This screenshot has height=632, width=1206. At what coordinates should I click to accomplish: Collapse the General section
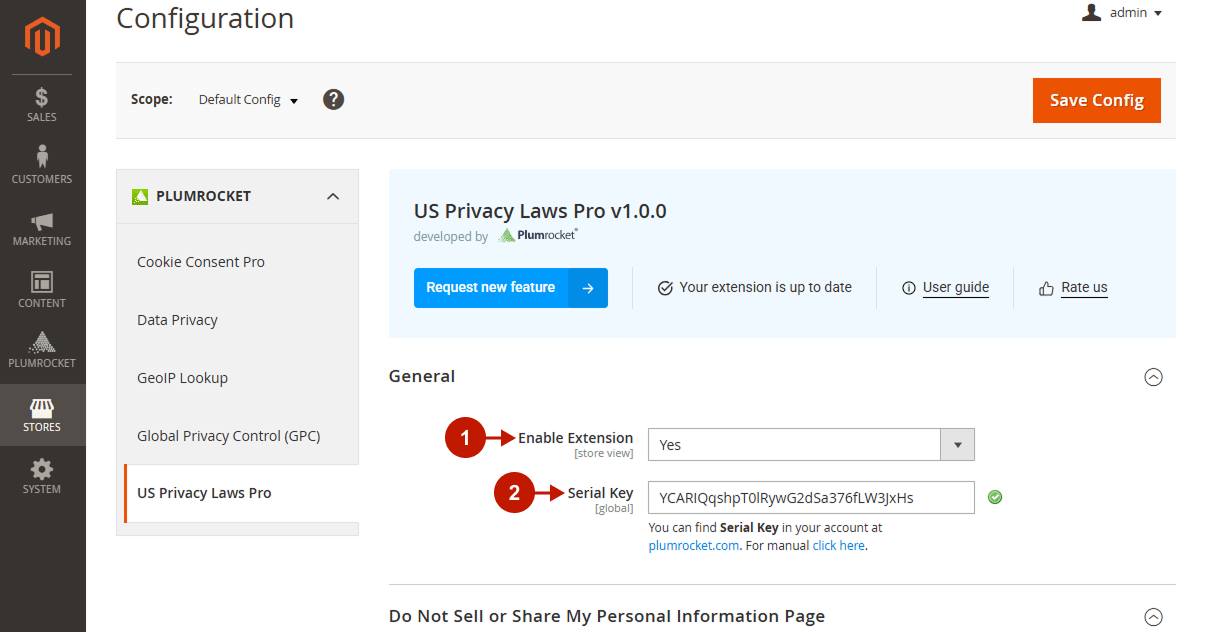(x=1154, y=377)
